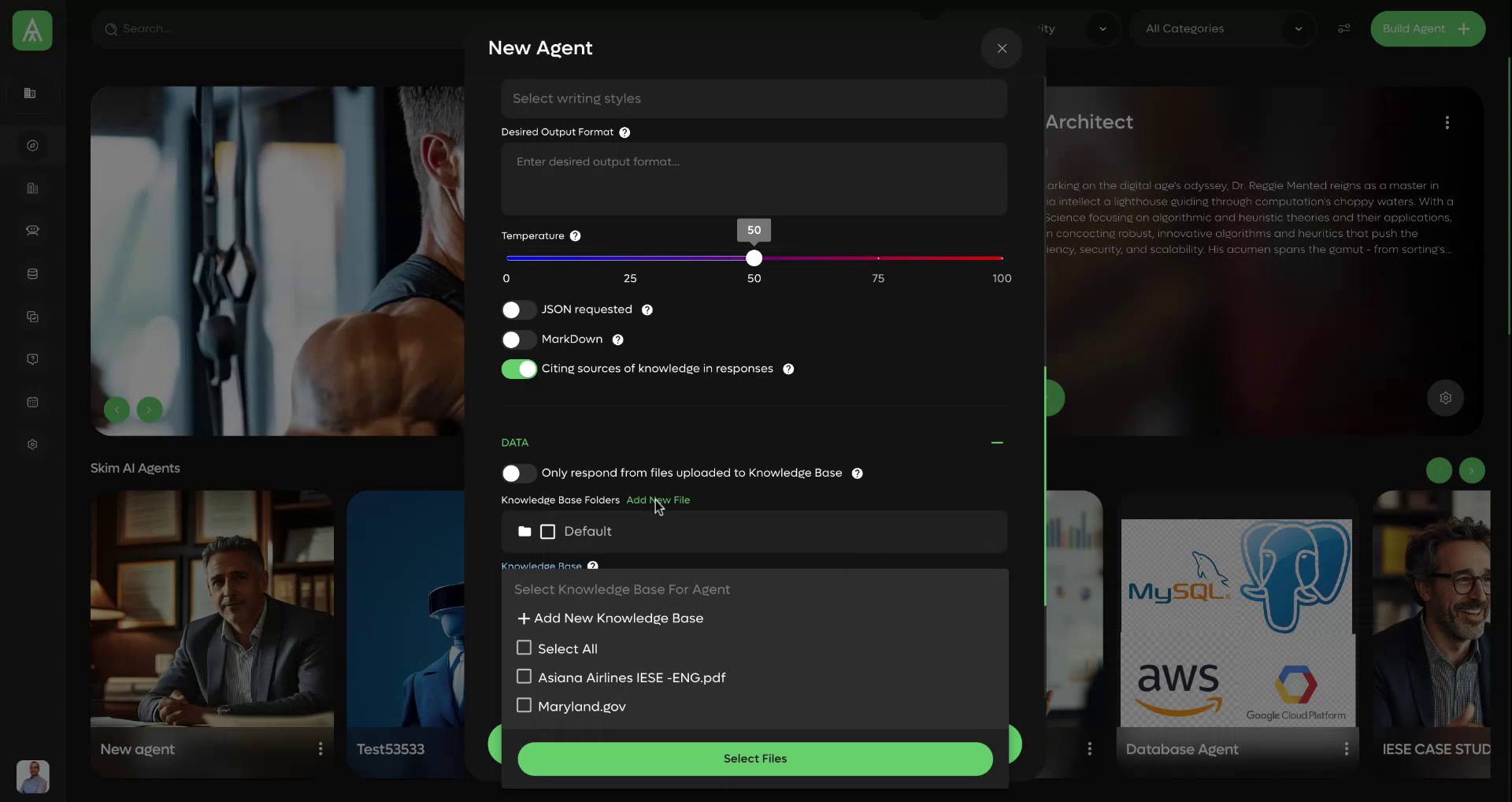Click the filter icon near Build Agent

[1343, 28]
